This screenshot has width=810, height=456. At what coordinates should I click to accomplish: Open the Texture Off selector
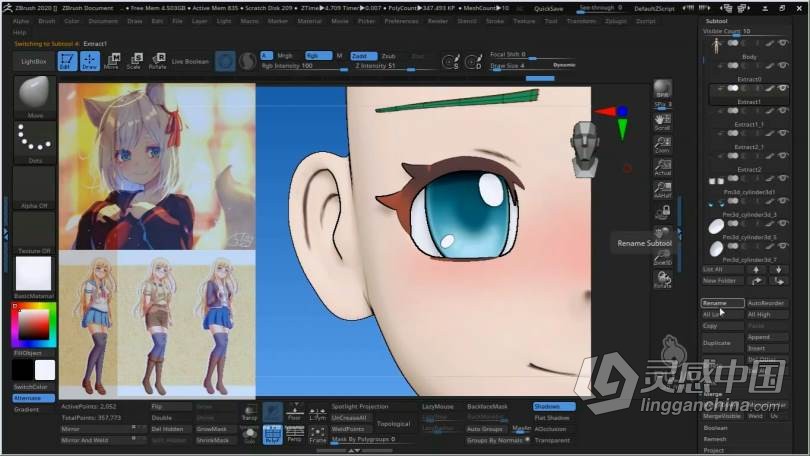pos(35,232)
